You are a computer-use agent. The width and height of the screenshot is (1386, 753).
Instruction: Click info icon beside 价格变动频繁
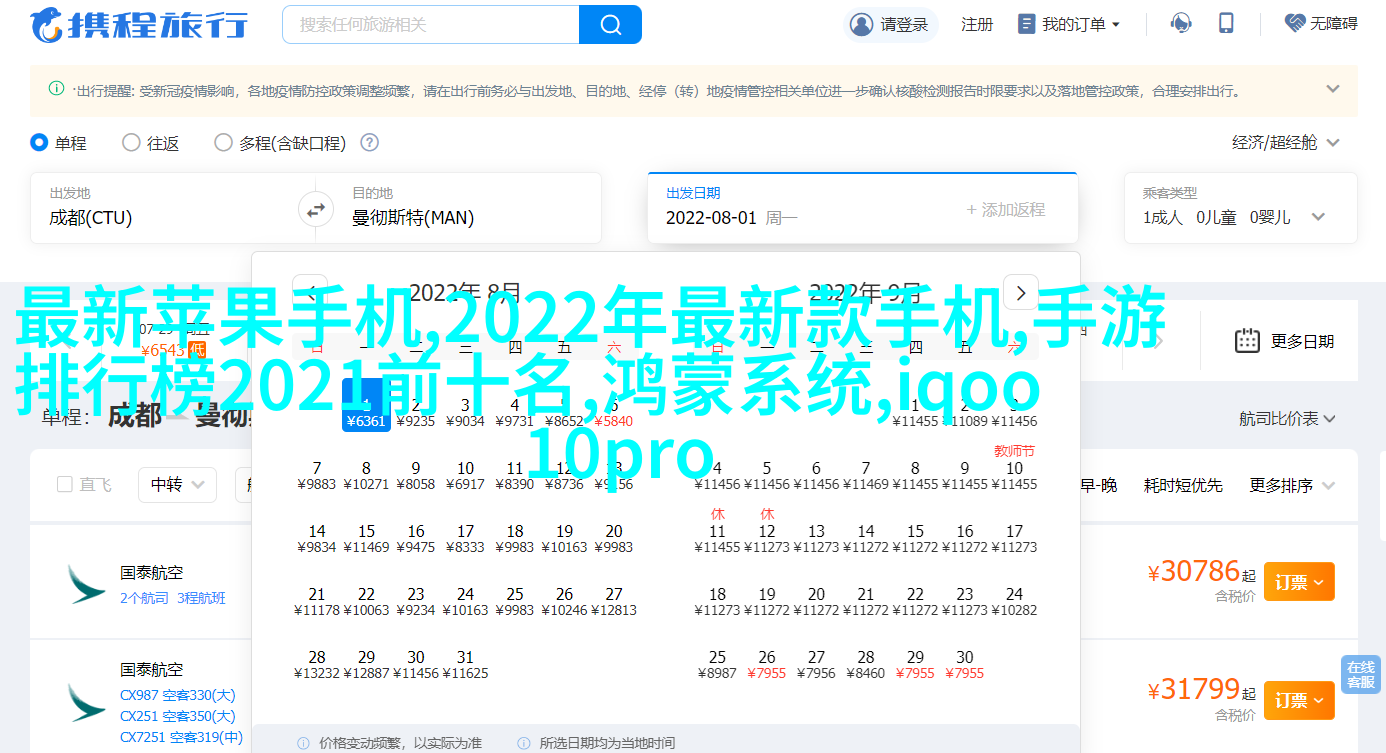coord(303,744)
